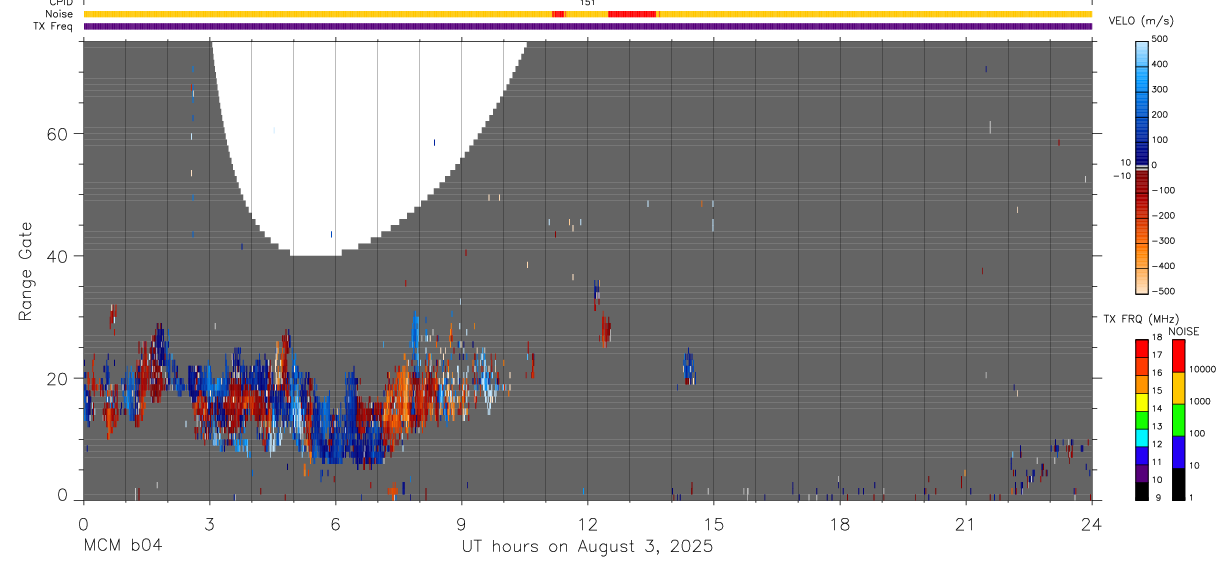Click the wide red segment in the Noise strip
Screen dimensions: 1228x567
click(x=632, y=14)
